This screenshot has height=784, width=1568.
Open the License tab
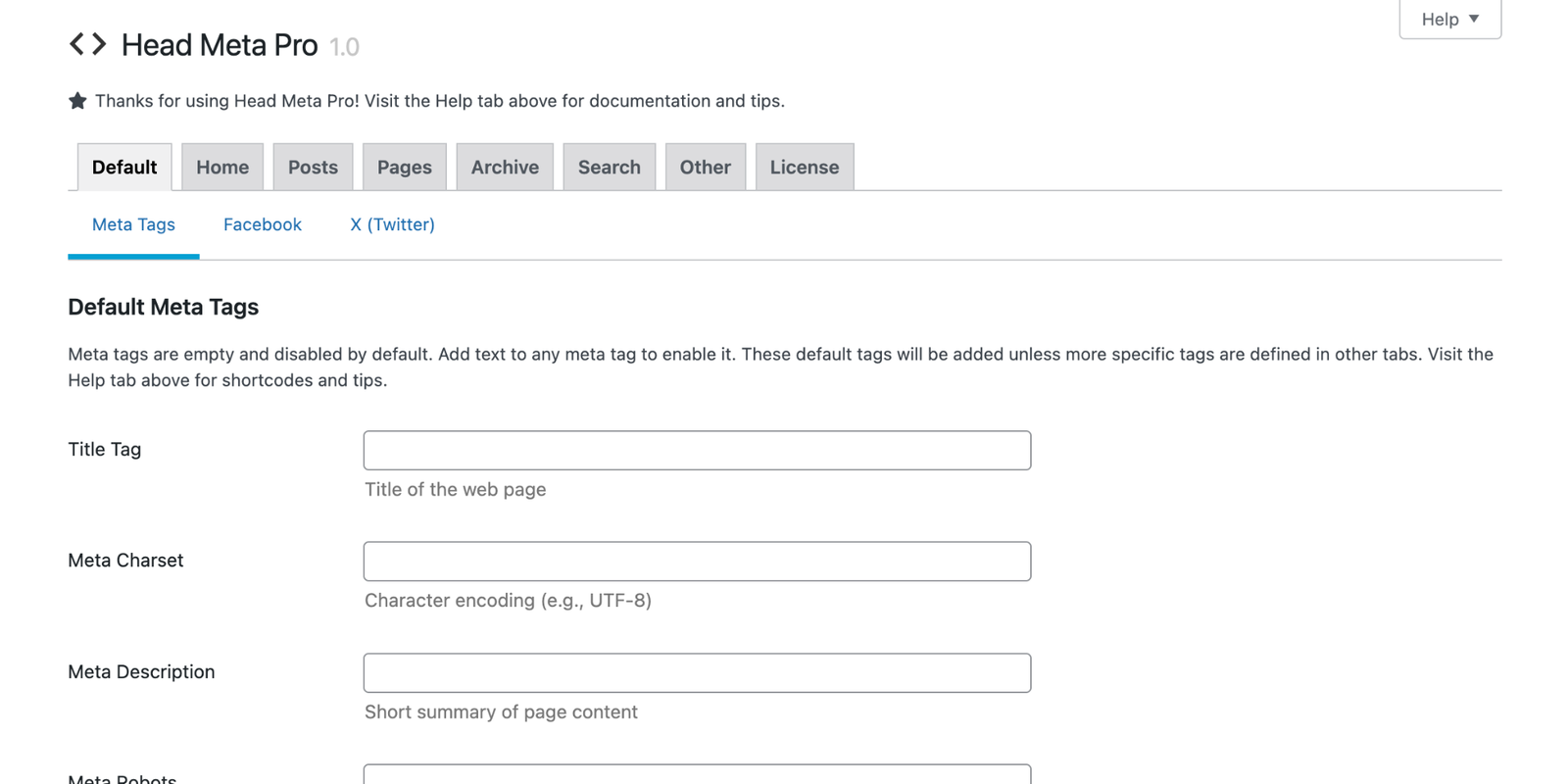805,167
